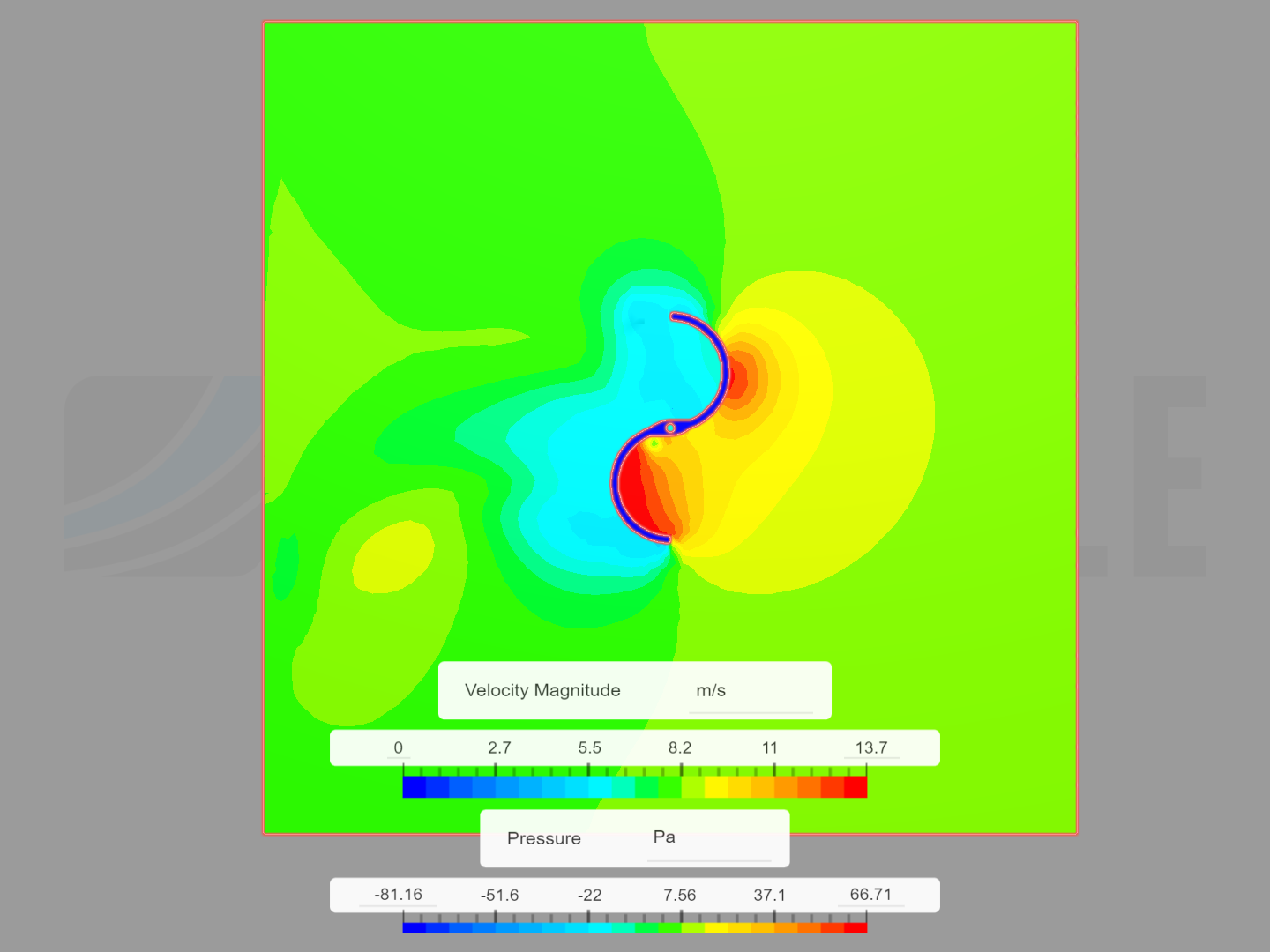Click the 7.56 tick label on pressure legend
The height and width of the screenshot is (952, 1270).
tap(680, 895)
